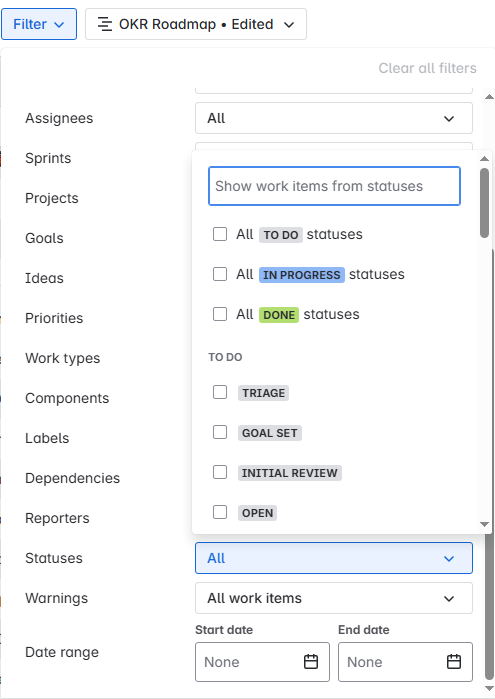Click the Projects filter label
The height and width of the screenshot is (699, 495).
52,198
